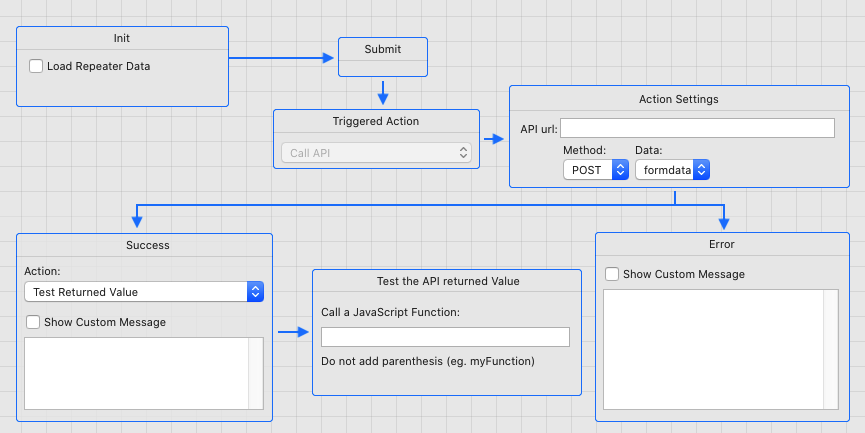
Task: Click the Test the API returned Value header
Action: 447,281
